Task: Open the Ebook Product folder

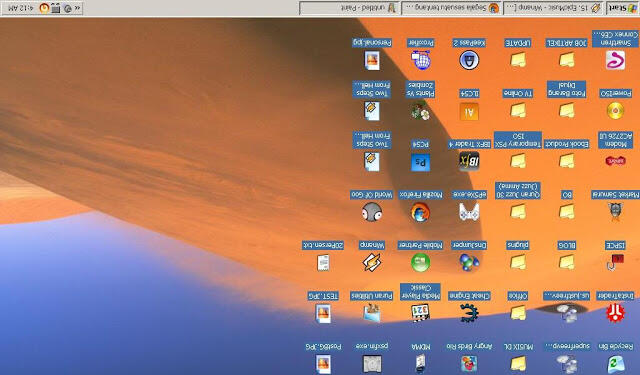Action: pos(567,161)
